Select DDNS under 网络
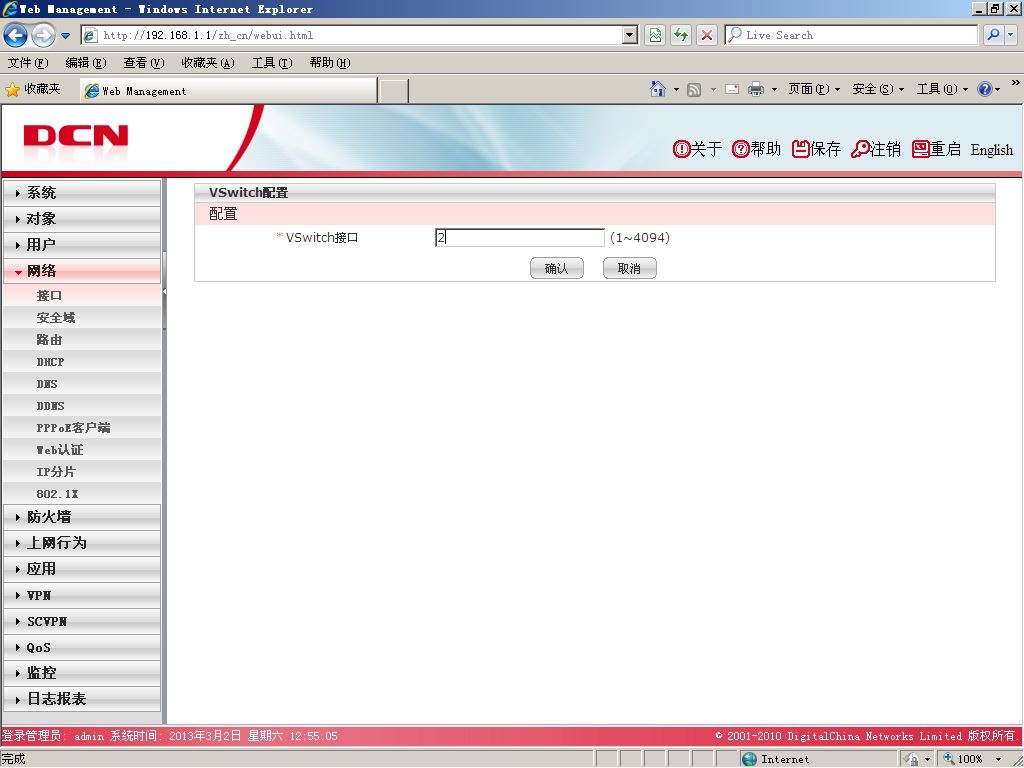The image size is (1024, 768). pos(82,406)
